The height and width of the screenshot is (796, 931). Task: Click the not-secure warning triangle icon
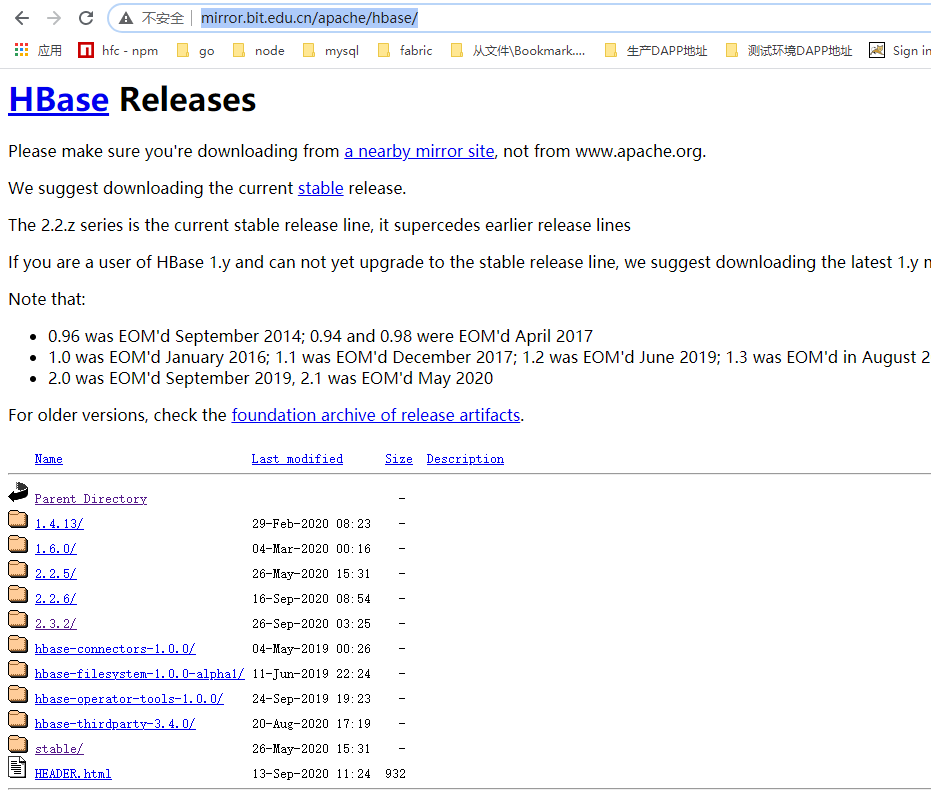click(126, 18)
